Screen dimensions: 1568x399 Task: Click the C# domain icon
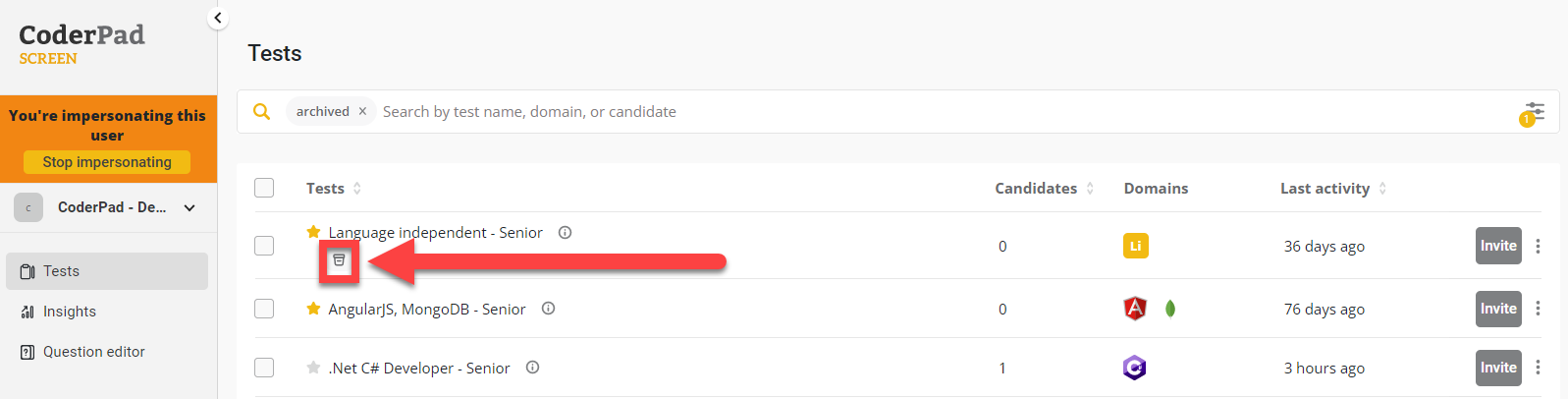(x=1135, y=368)
